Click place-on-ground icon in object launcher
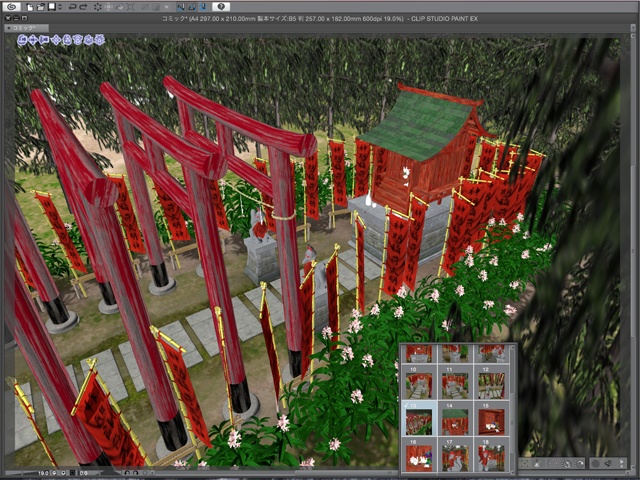Image resolution: width=640 pixels, height=480 pixels. coord(537,463)
